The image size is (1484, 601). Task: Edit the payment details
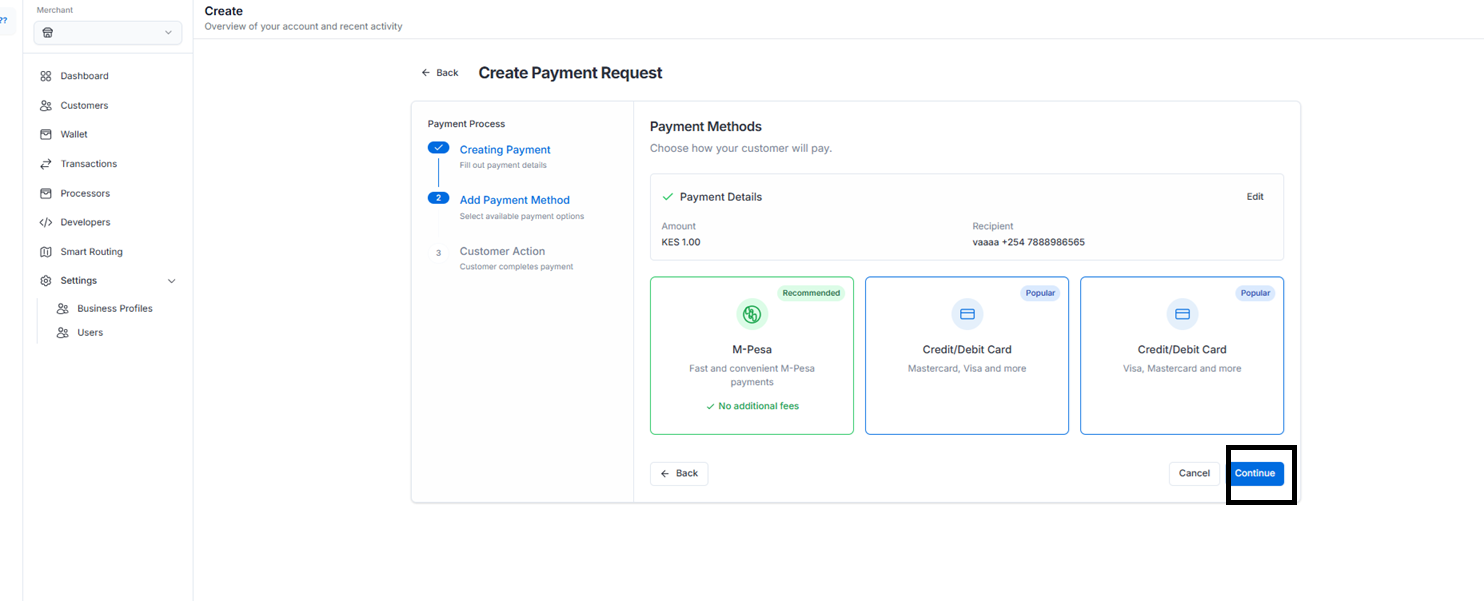pos(1254,197)
